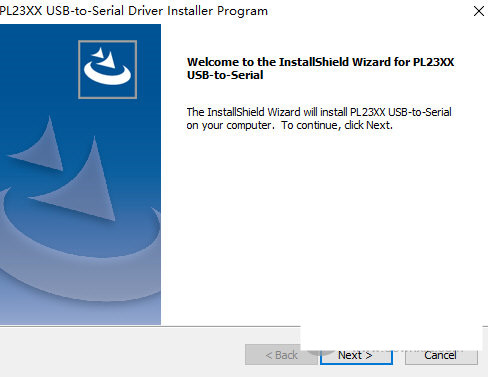Click the installer title bar text

tap(134, 11)
